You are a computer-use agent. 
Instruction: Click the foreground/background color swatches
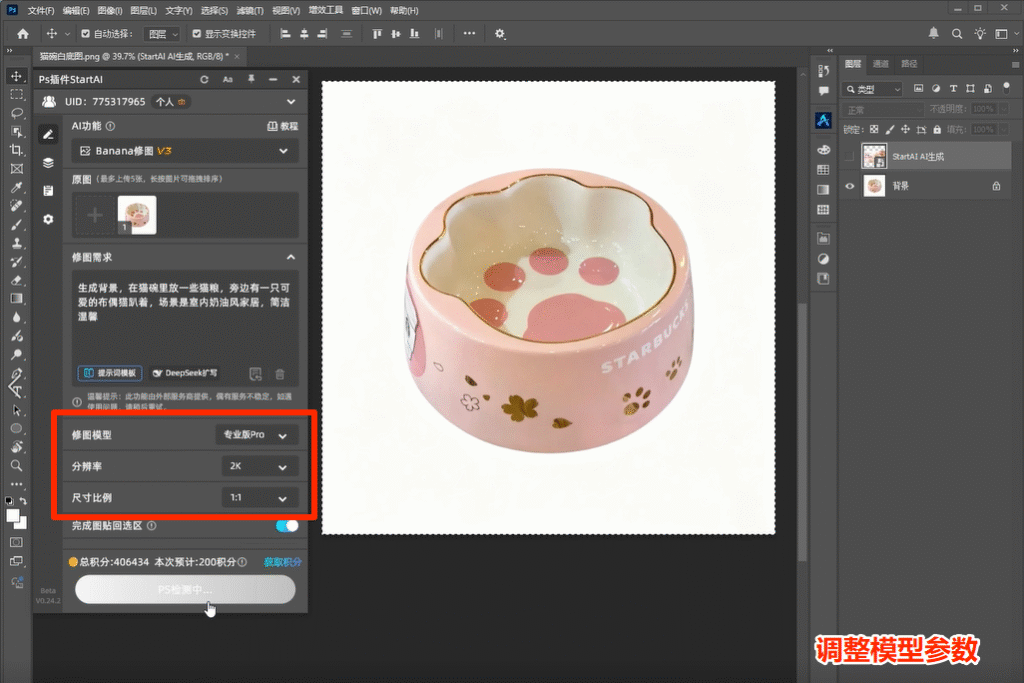pos(16,519)
